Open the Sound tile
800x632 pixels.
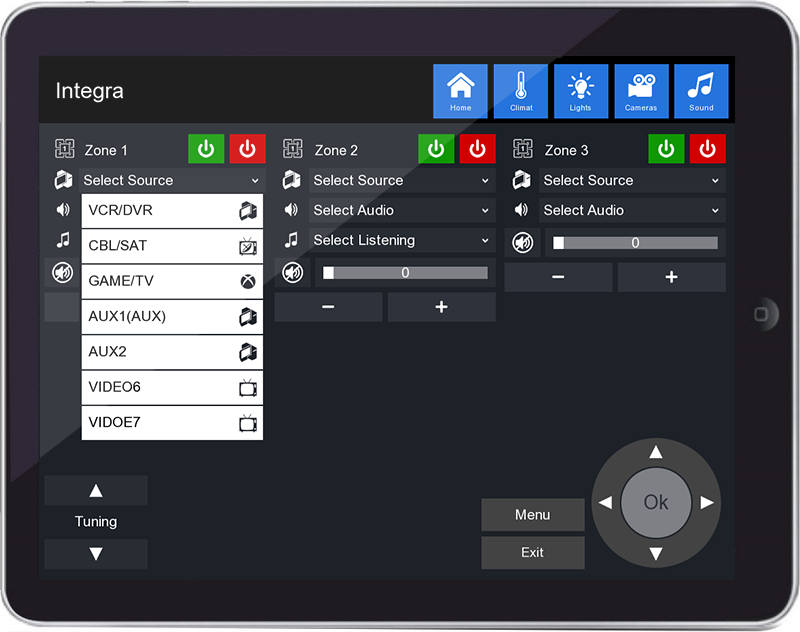(x=701, y=91)
